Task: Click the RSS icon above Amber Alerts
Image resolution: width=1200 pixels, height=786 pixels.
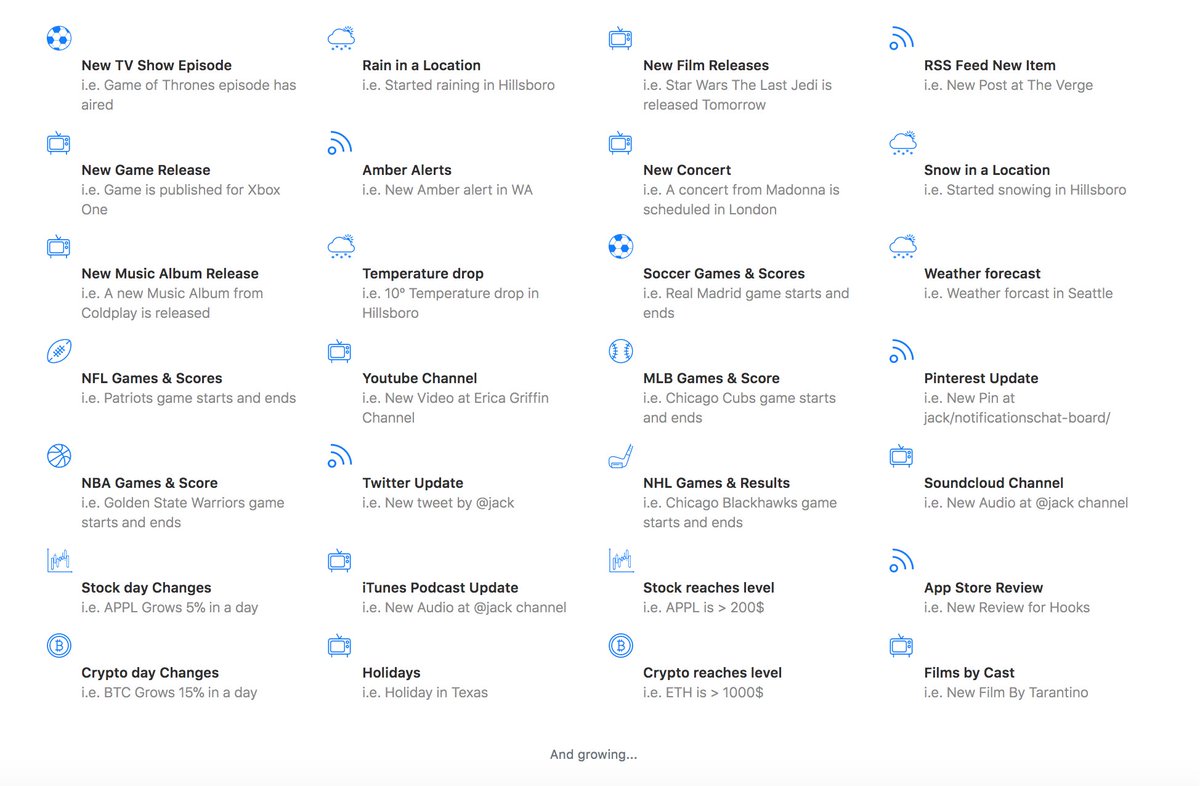Action: coord(340,143)
